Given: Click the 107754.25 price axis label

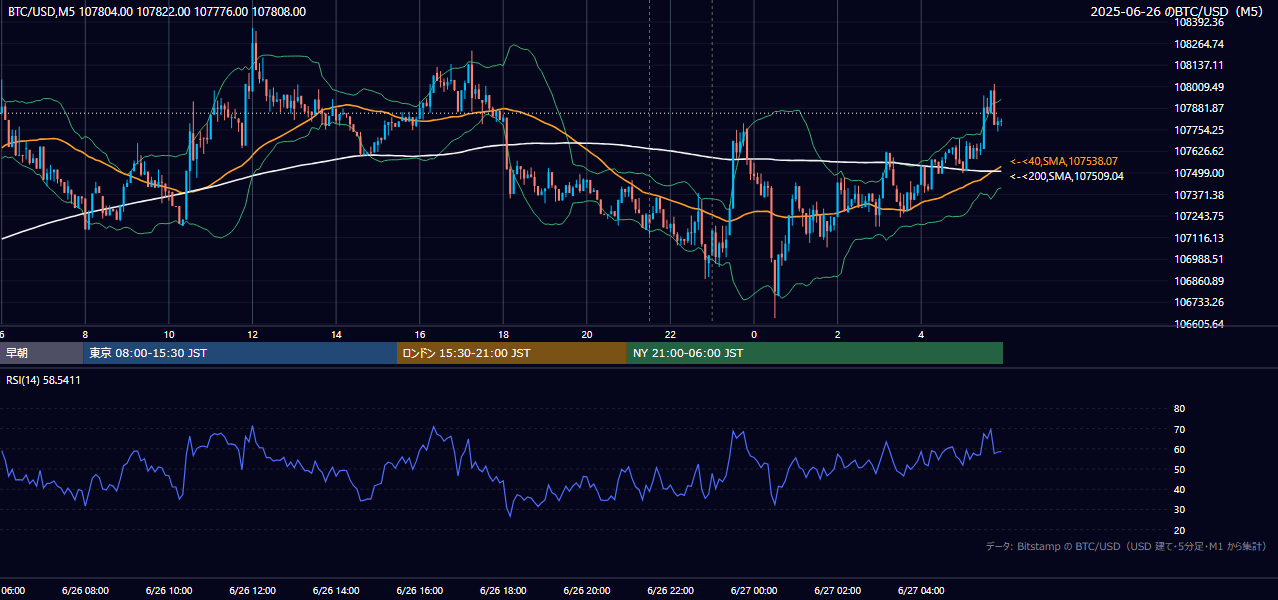Looking at the screenshot, I should (1199, 130).
